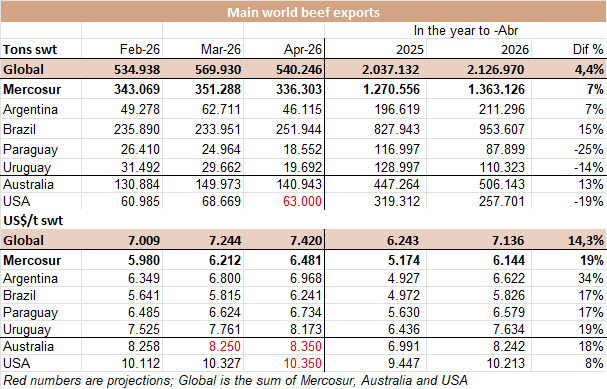Click Australia yearly total 506.143
This screenshot has height=389, width=607.
[x=502, y=184]
